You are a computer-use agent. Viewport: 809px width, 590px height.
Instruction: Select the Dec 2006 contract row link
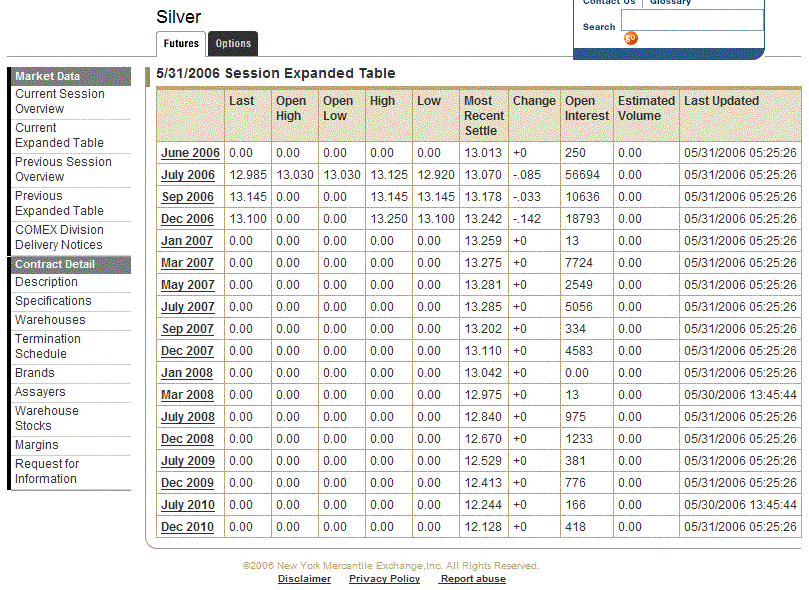tap(188, 219)
